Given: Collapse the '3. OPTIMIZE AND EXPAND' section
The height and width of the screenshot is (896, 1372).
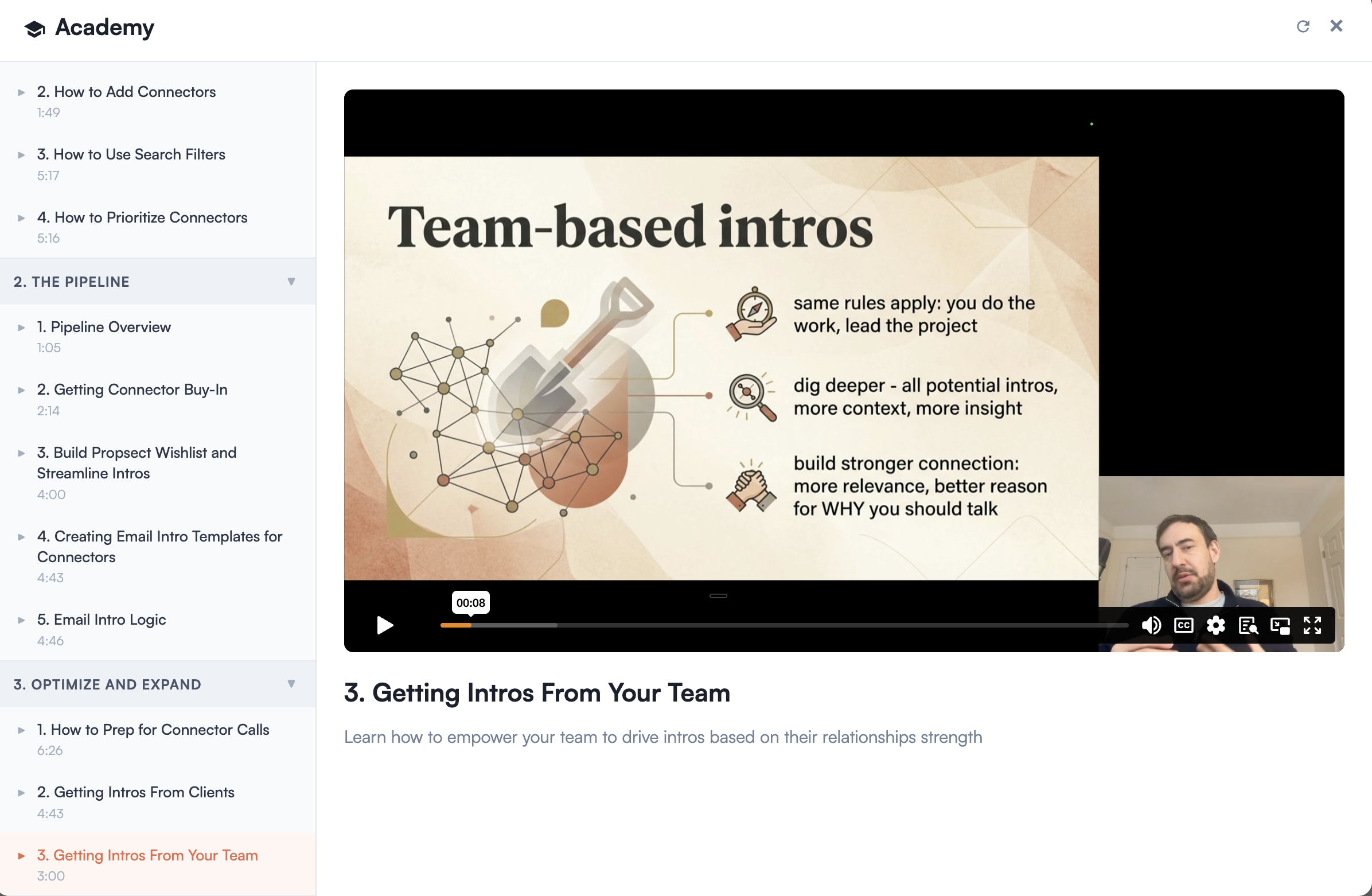Looking at the screenshot, I should pyautogui.click(x=291, y=684).
